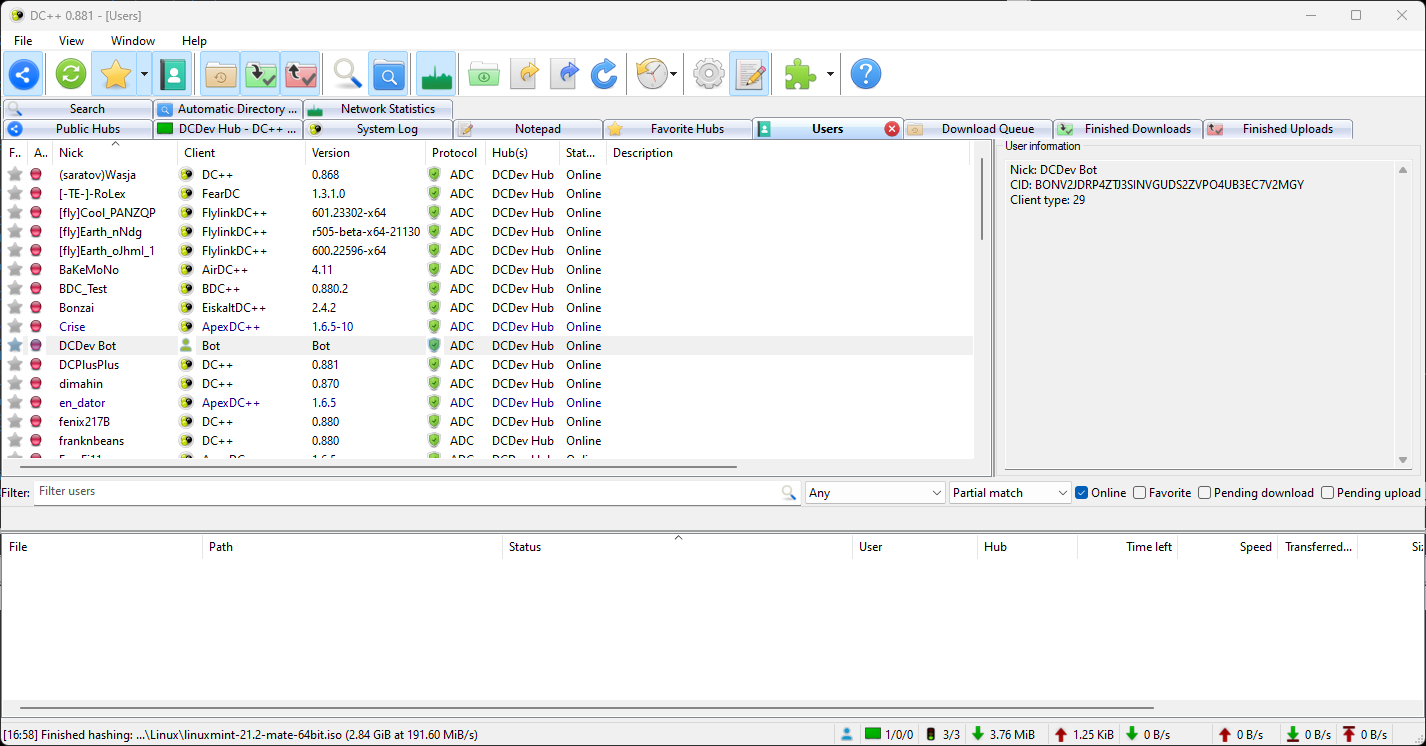Click the User information down scroll arrow
This screenshot has width=1426, height=746.
point(1402,460)
